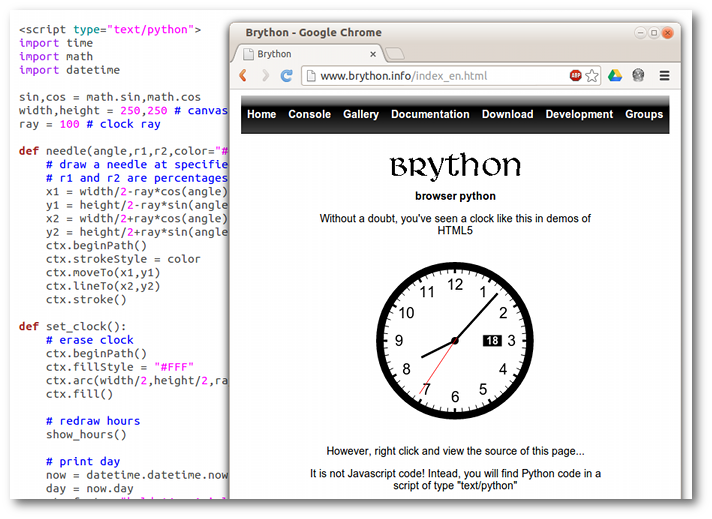The width and height of the screenshot is (712, 519).
Task: Open a new tab with the new-tab button
Action: coord(394,53)
